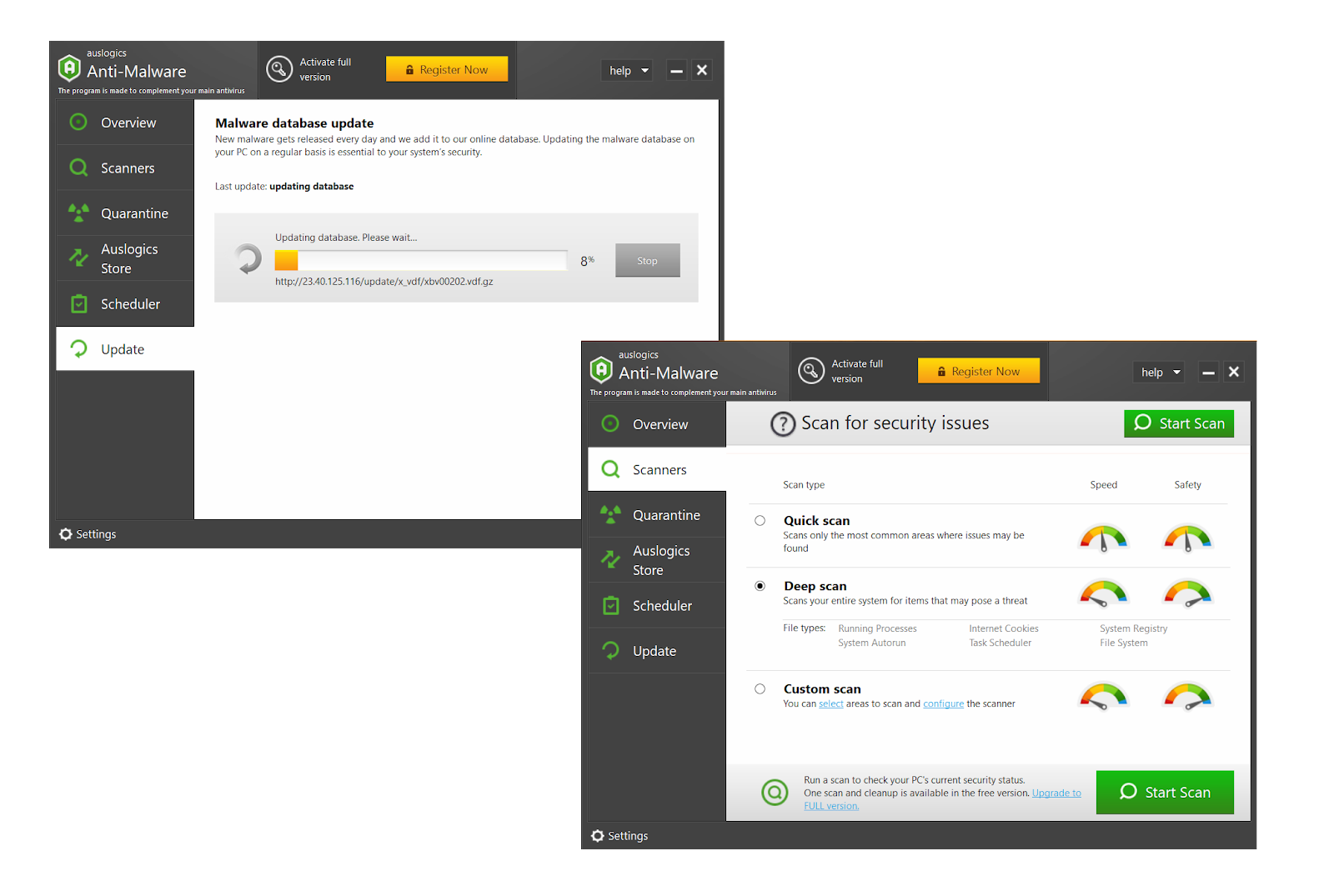The height and width of the screenshot is (896, 1334).
Task: Click the magnifier icon beside Activate full version
Action: coord(810,371)
